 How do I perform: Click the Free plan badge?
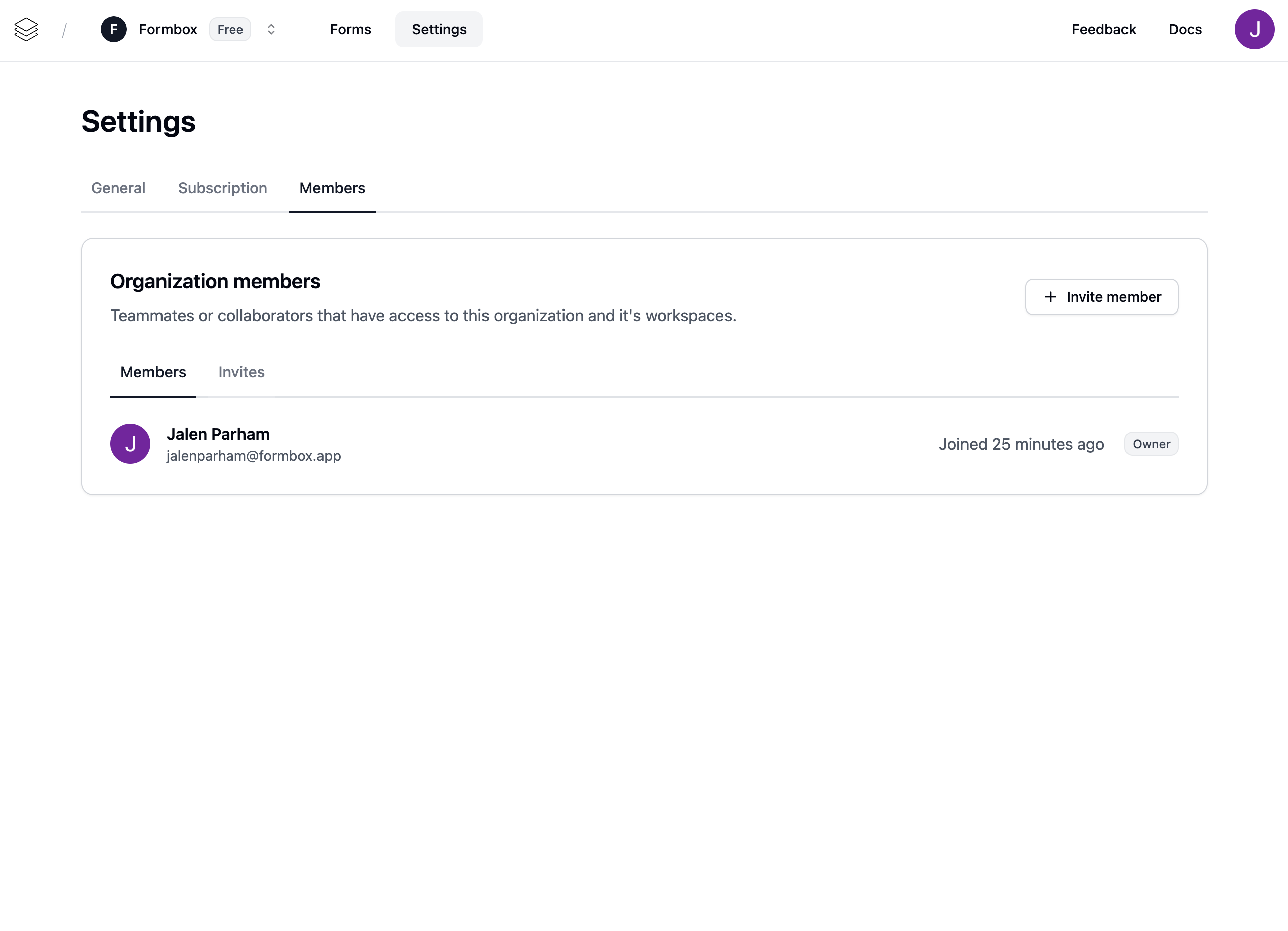(230, 30)
